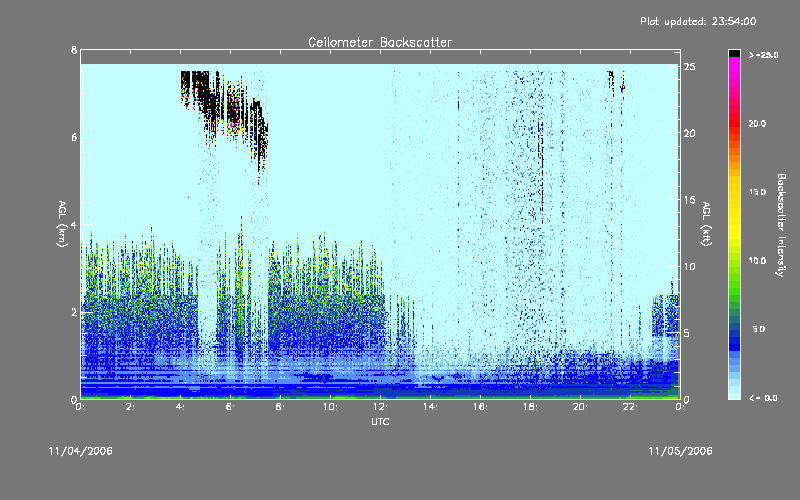The image size is (800, 500).
Task: Click the "5" tick on the kft axis
Action: [x=687, y=333]
